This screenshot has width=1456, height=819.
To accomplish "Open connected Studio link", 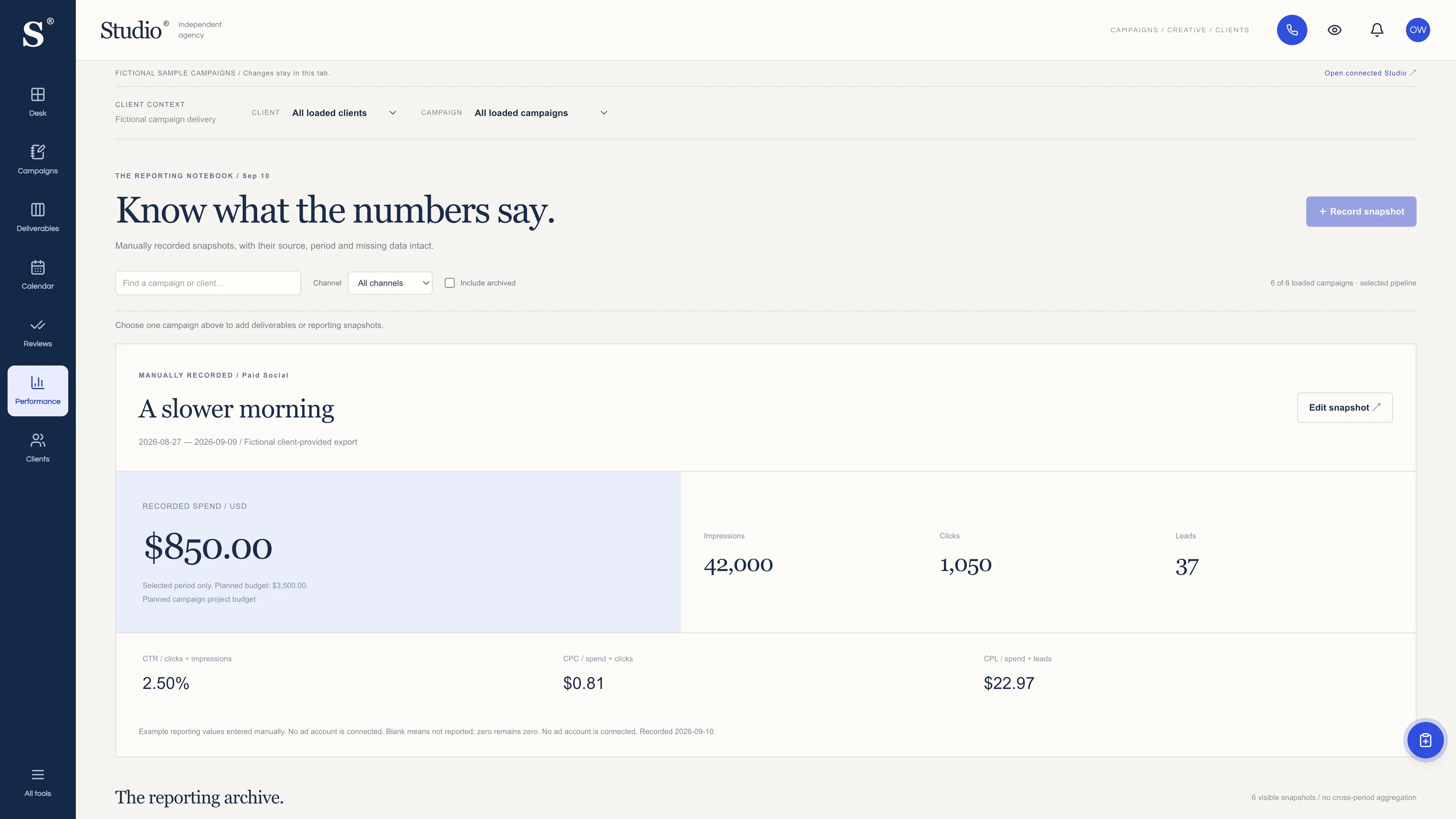I will 1370,73.
